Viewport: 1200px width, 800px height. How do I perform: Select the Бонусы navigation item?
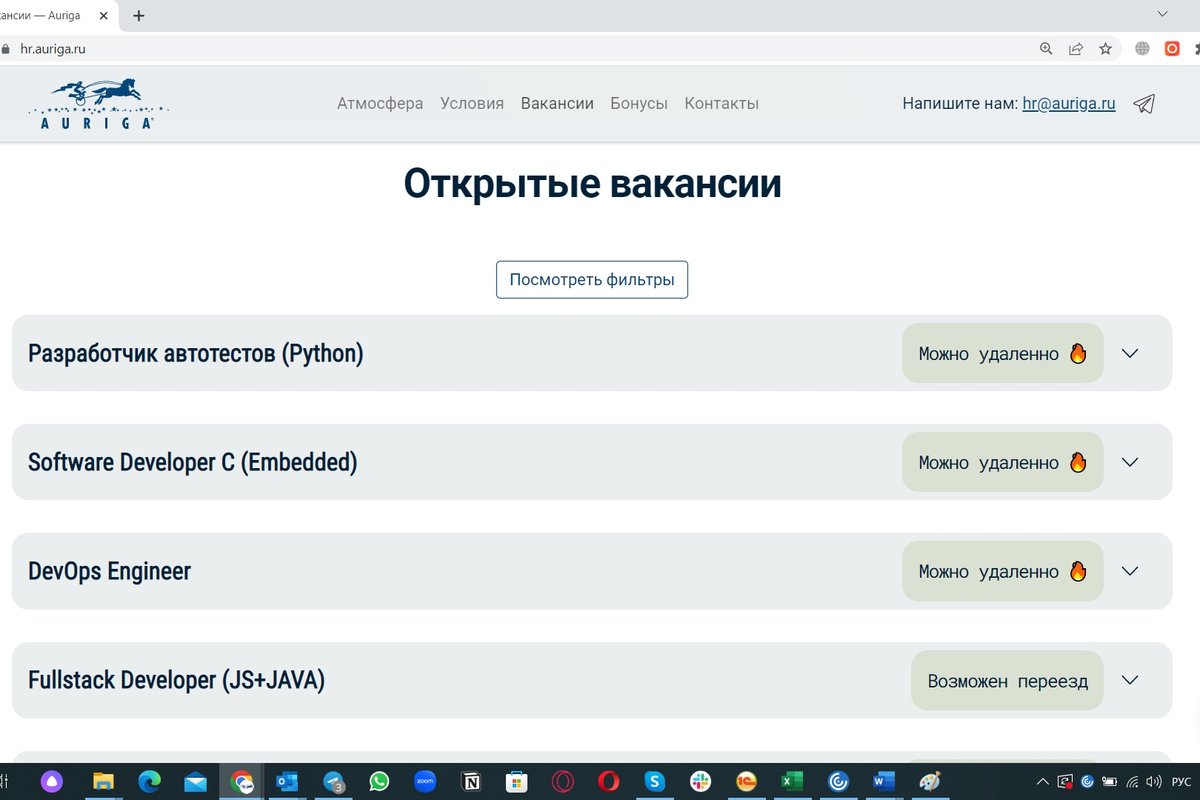point(639,104)
